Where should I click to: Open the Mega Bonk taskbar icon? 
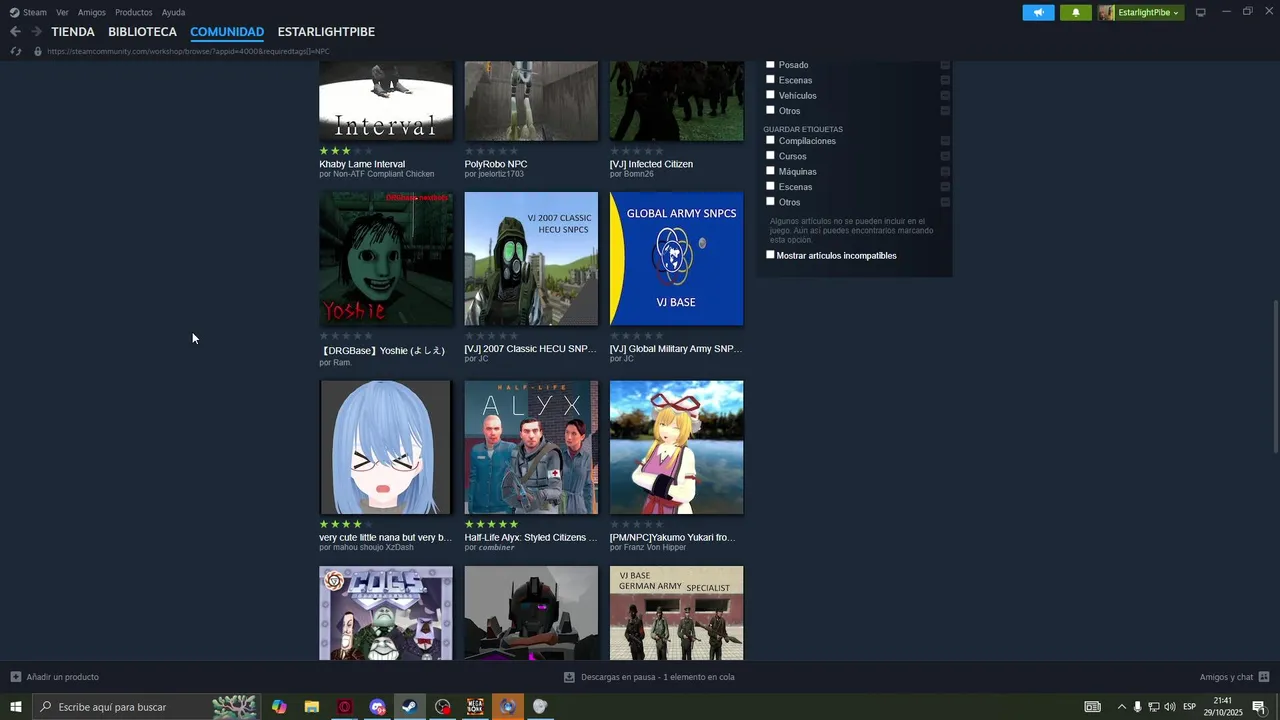coord(475,707)
